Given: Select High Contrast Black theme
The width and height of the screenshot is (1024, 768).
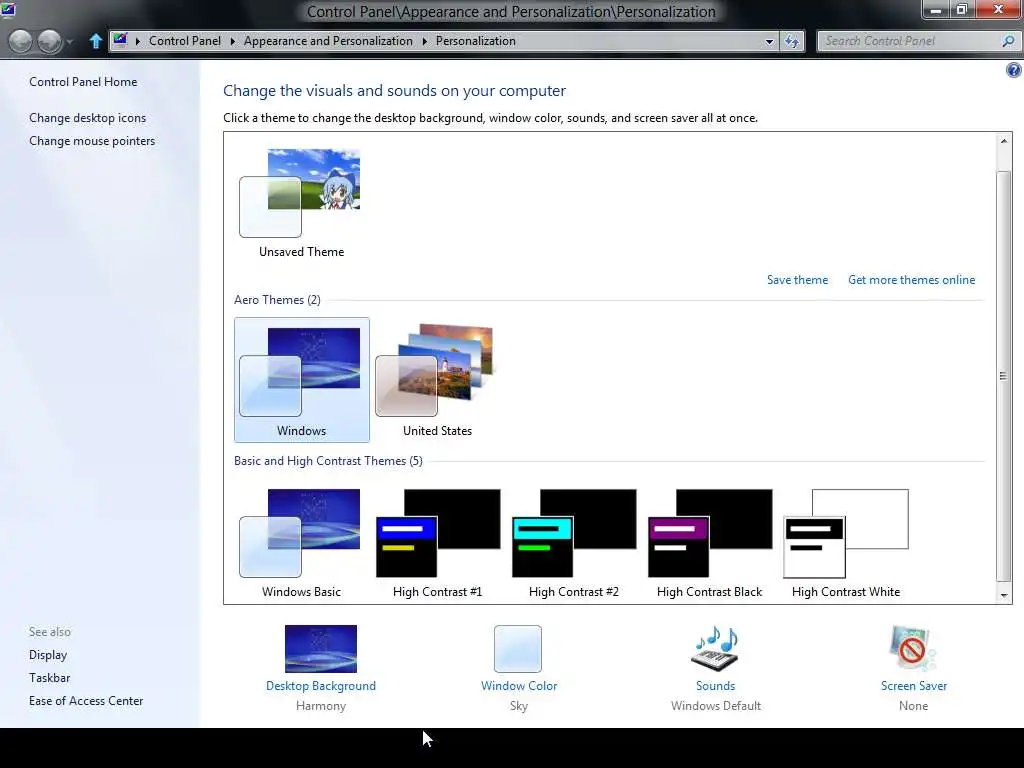Looking at the screenshot, I should coord(709,542).
